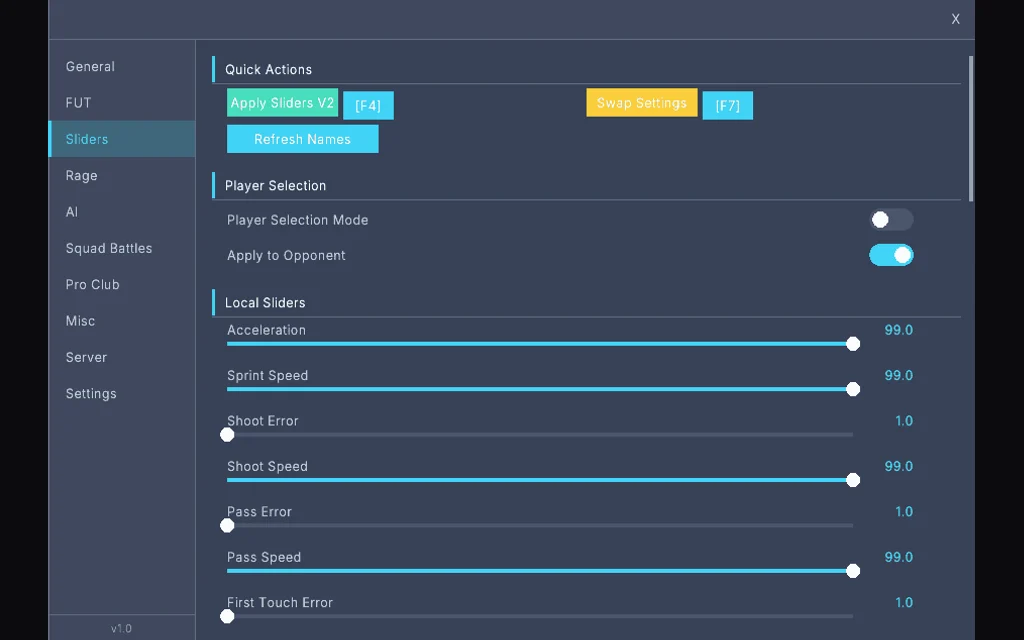Click the v1.0 version label
The image size is (1024, 640).
point(121,628)
